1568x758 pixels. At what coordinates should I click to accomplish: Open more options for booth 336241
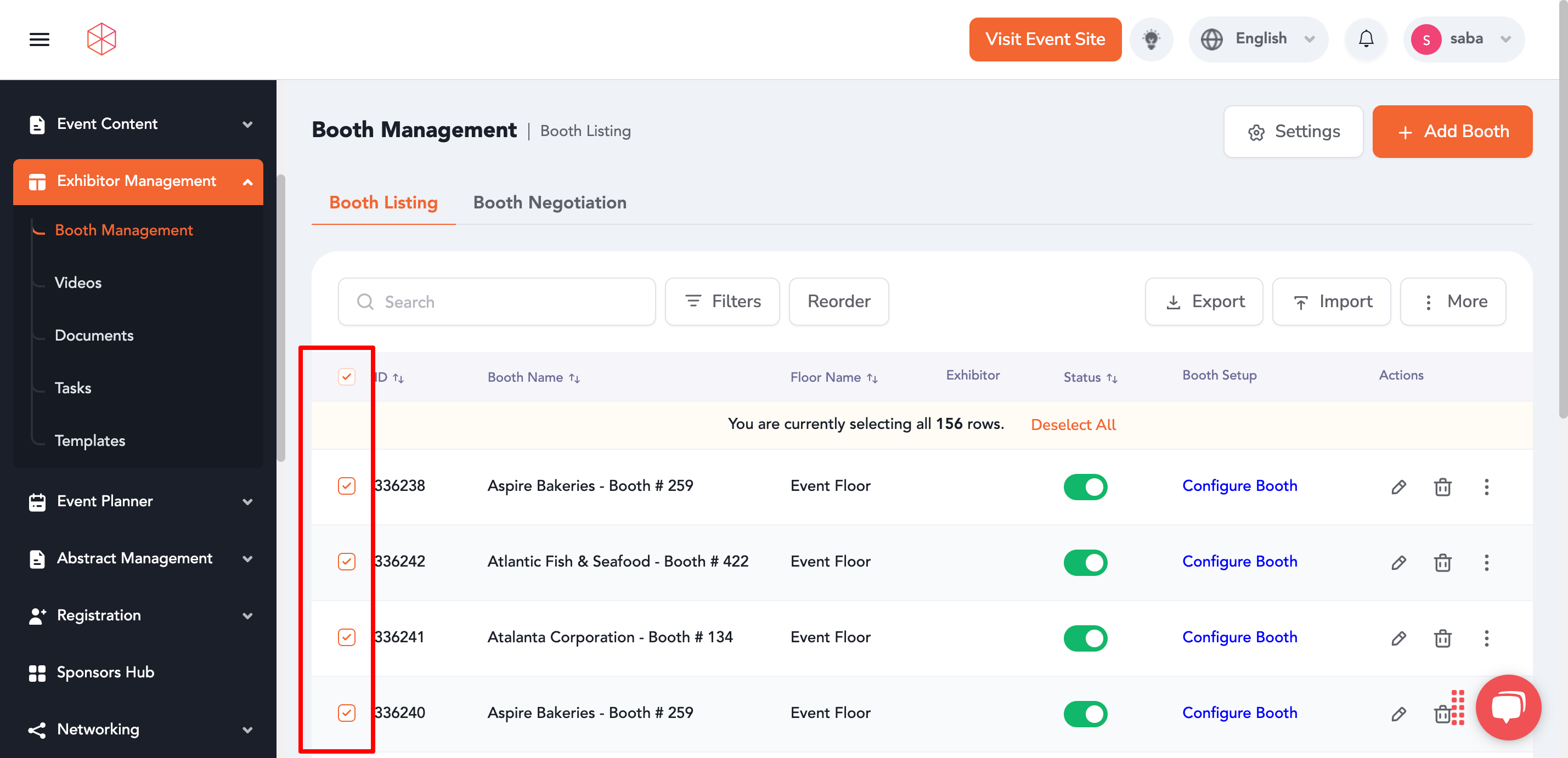click(1486, 638)
